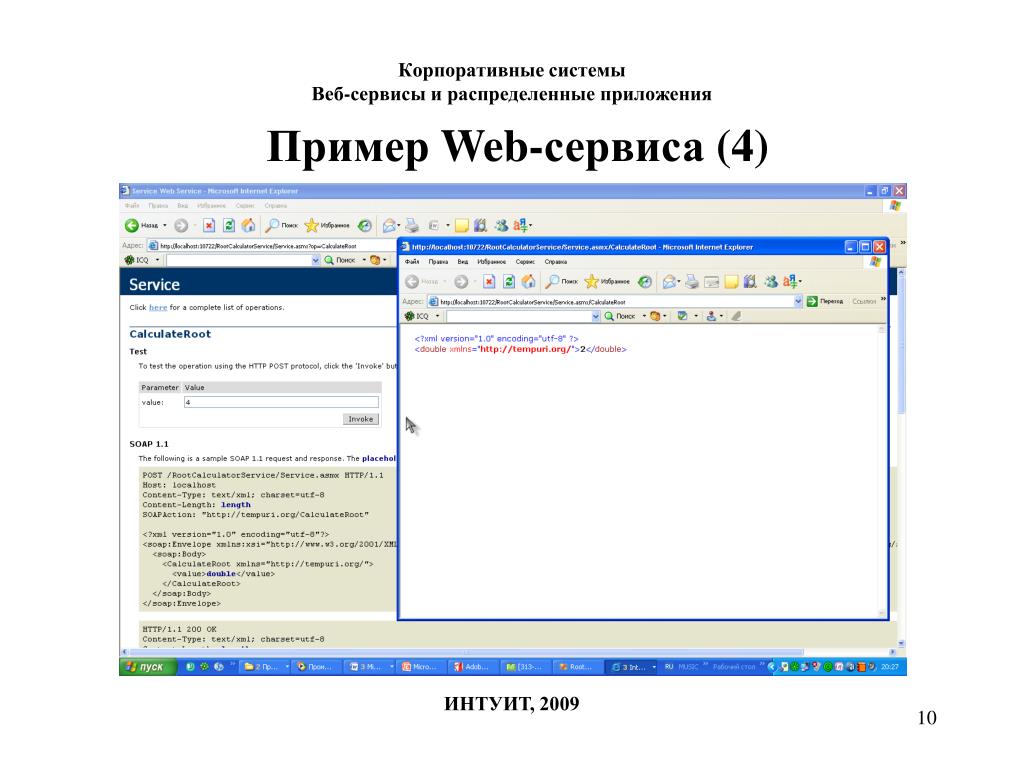This screenshot has width=1024, height=768.
Task: Switch to the 'Root...' taskbar button
Action: click(576, 667)
